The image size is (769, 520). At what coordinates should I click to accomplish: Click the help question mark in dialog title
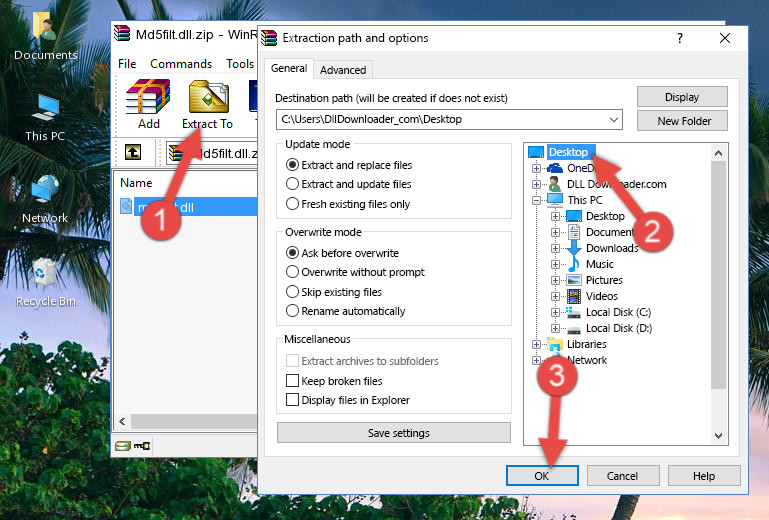click(x=680, y=38)
